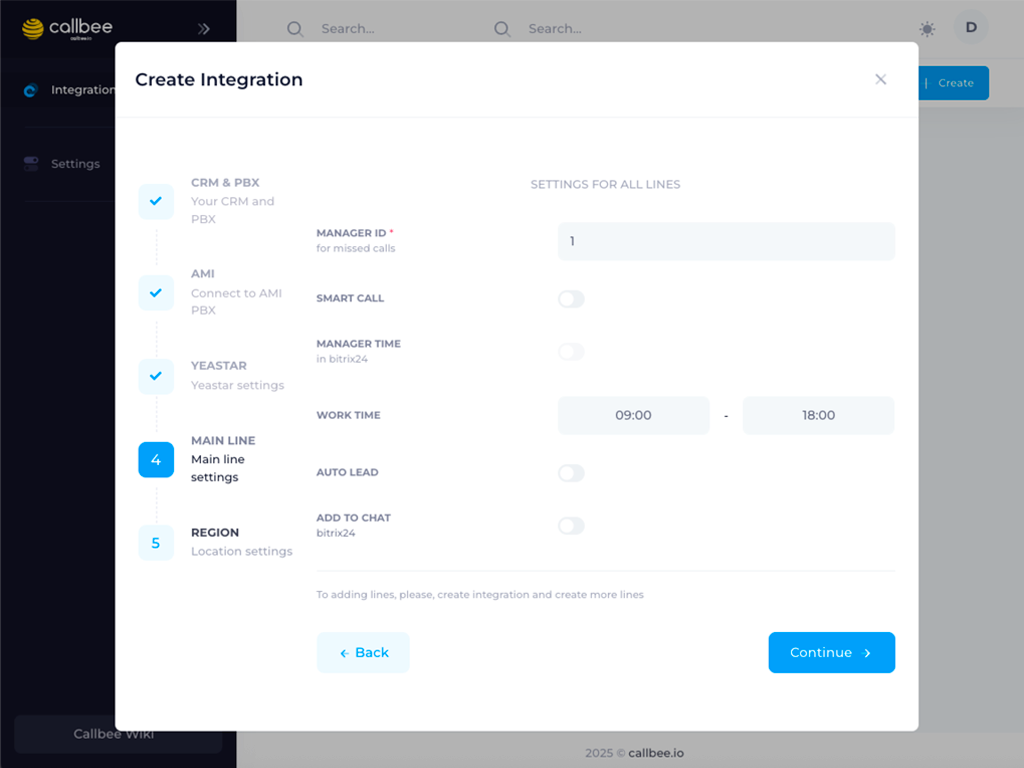This screenshot has height=768, width=1024.
Task: Enable Add to Chat bitrix24 toggle
Action: (x=571, y=526)
